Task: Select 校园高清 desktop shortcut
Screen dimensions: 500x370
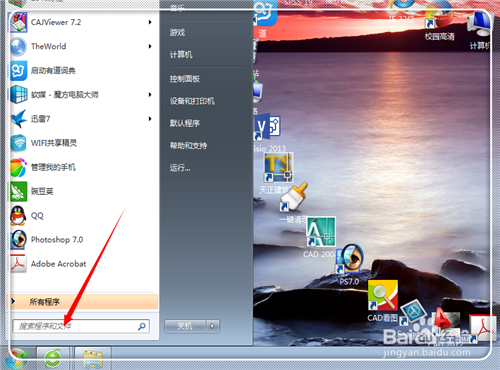Action: 440,22
